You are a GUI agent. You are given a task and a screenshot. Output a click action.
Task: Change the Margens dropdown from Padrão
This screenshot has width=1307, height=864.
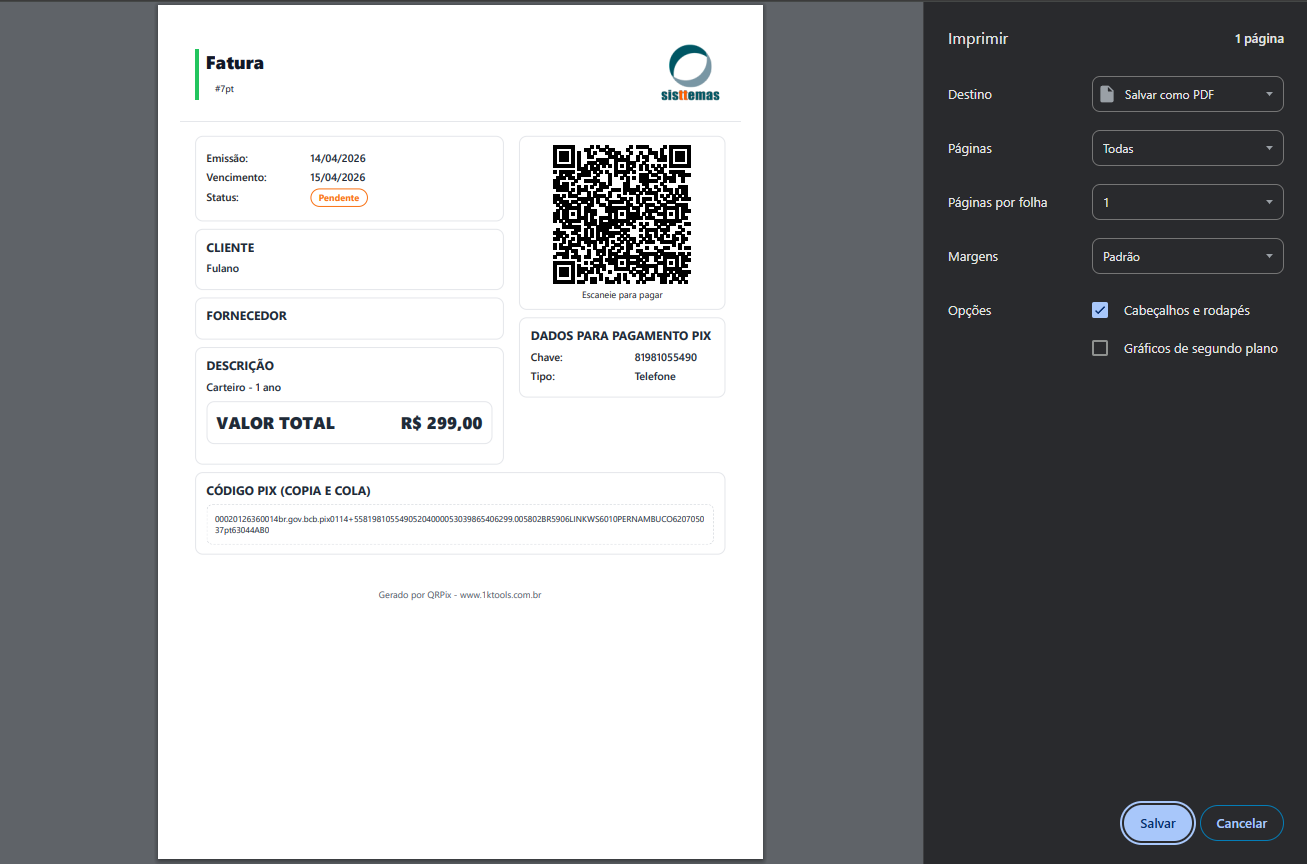point(1186,256)
